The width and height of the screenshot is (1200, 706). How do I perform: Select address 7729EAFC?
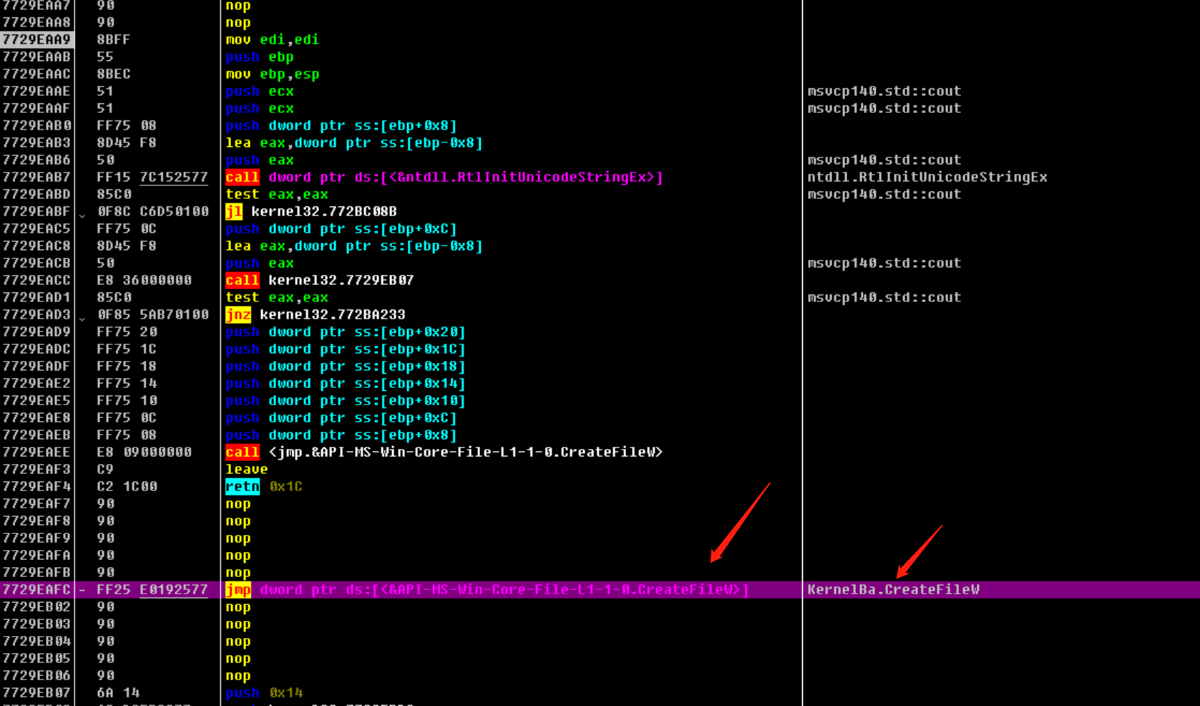tap(36, 590)
